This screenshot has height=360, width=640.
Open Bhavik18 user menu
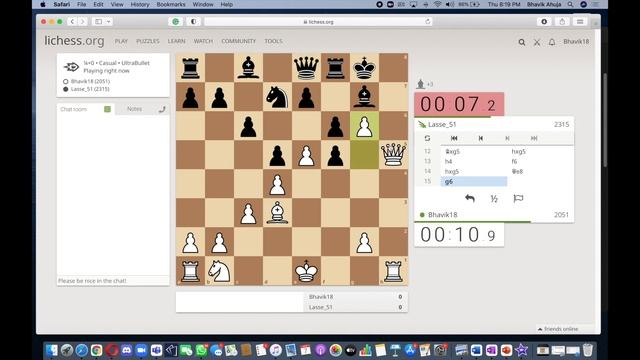point(576,42)
